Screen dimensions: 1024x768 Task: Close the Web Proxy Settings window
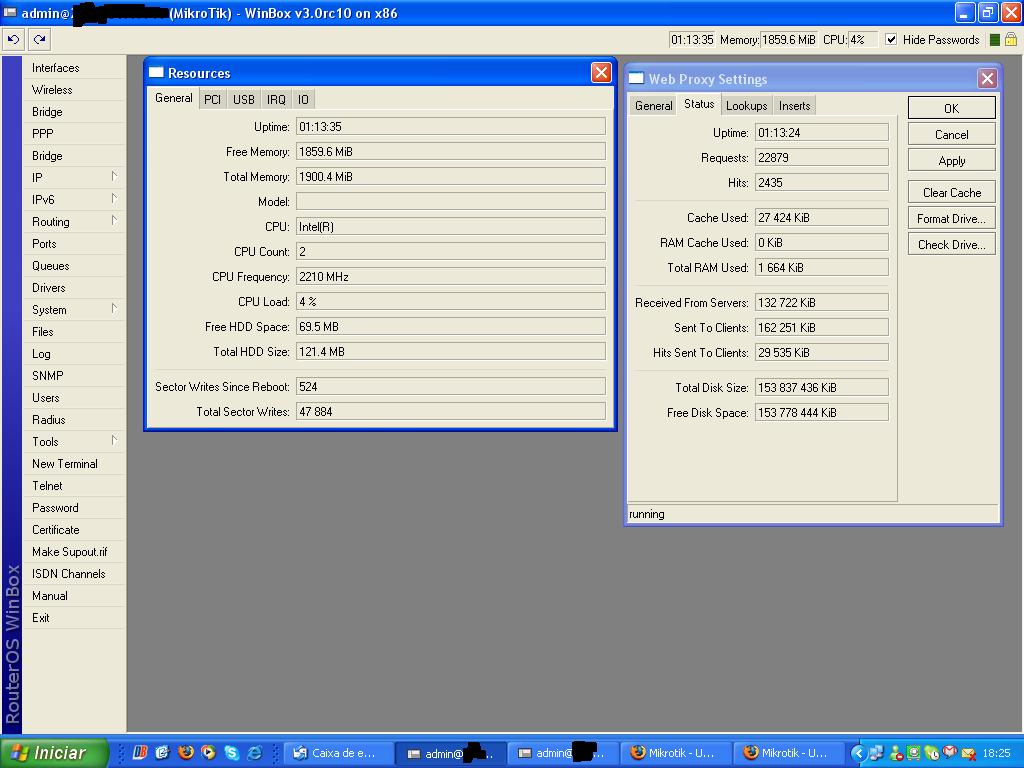tap(987, 79)
